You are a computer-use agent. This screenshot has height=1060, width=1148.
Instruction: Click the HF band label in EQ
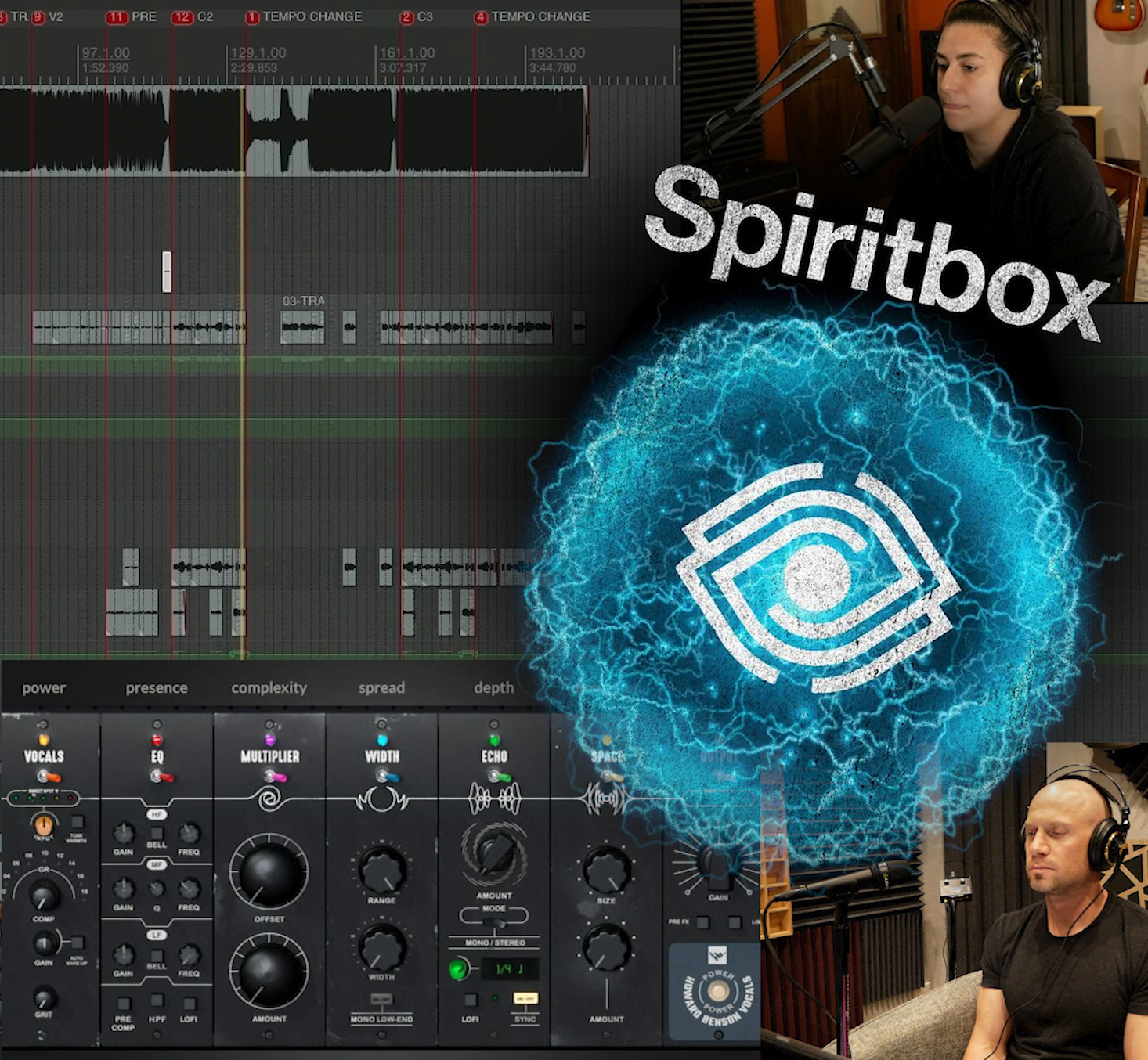[157, 815]
